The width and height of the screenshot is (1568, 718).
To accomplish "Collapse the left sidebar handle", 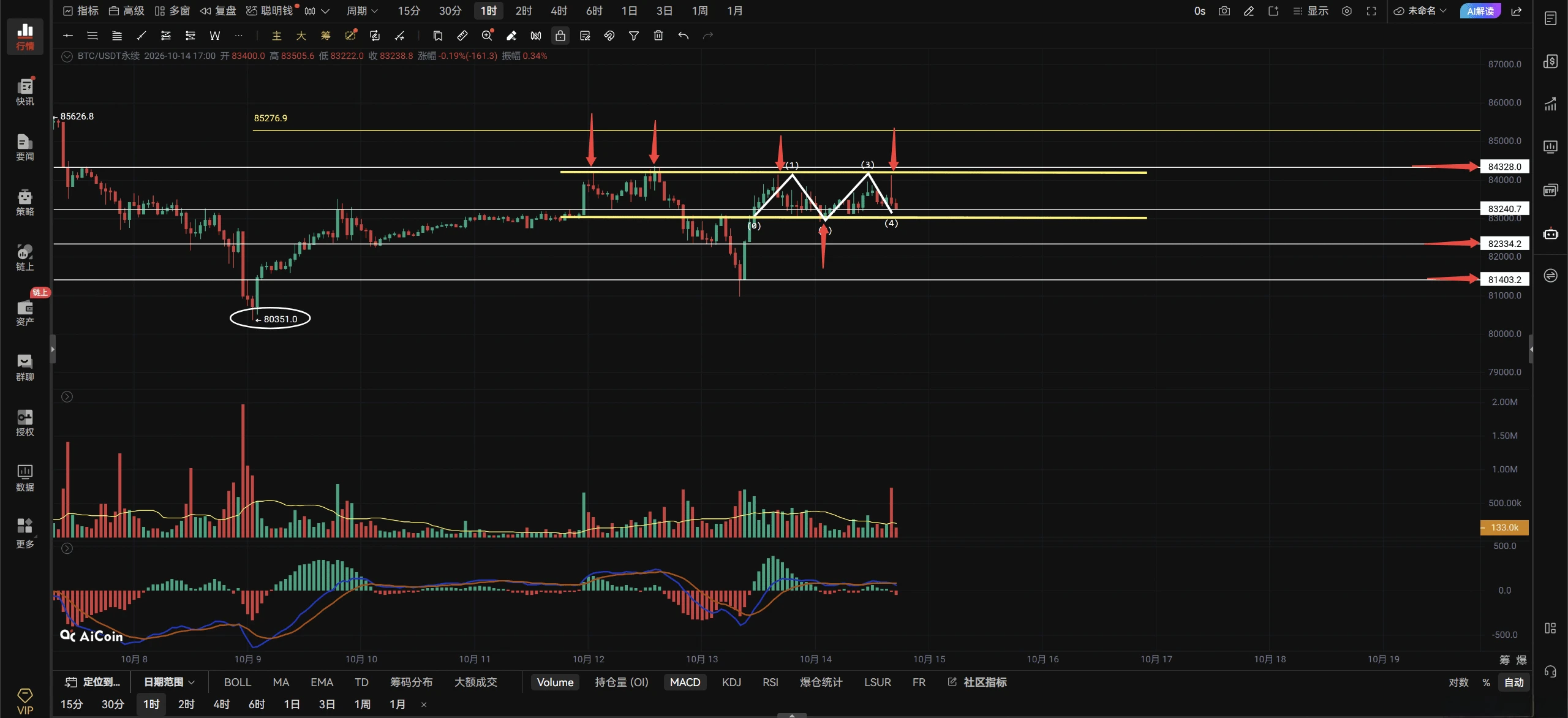I will [x=53, y=349].
